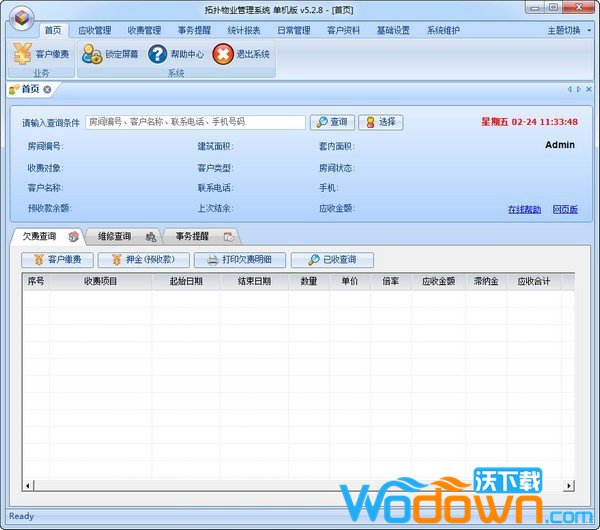Screen dimensions: 600x530
Task: Click the 序号 column header
Action: [36, 281]
